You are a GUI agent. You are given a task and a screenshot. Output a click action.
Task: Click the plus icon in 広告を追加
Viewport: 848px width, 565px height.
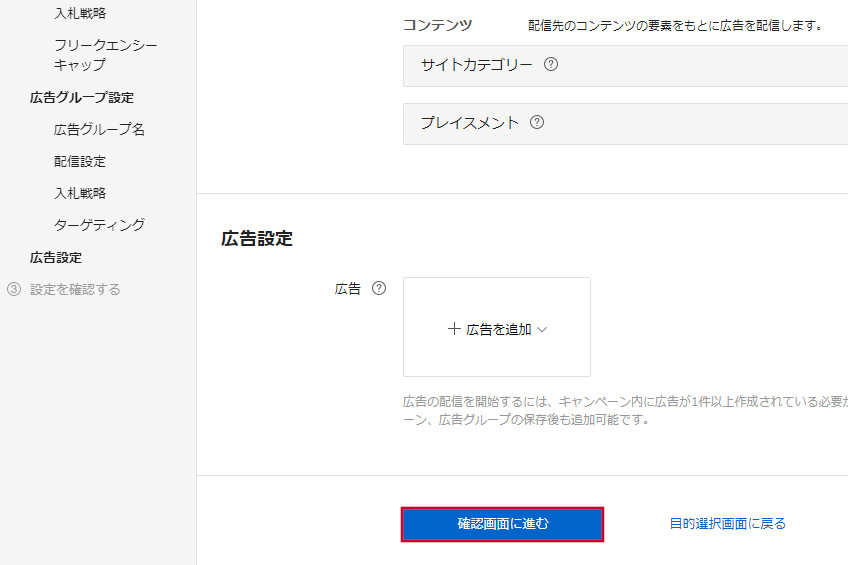[x=454, y=329]
